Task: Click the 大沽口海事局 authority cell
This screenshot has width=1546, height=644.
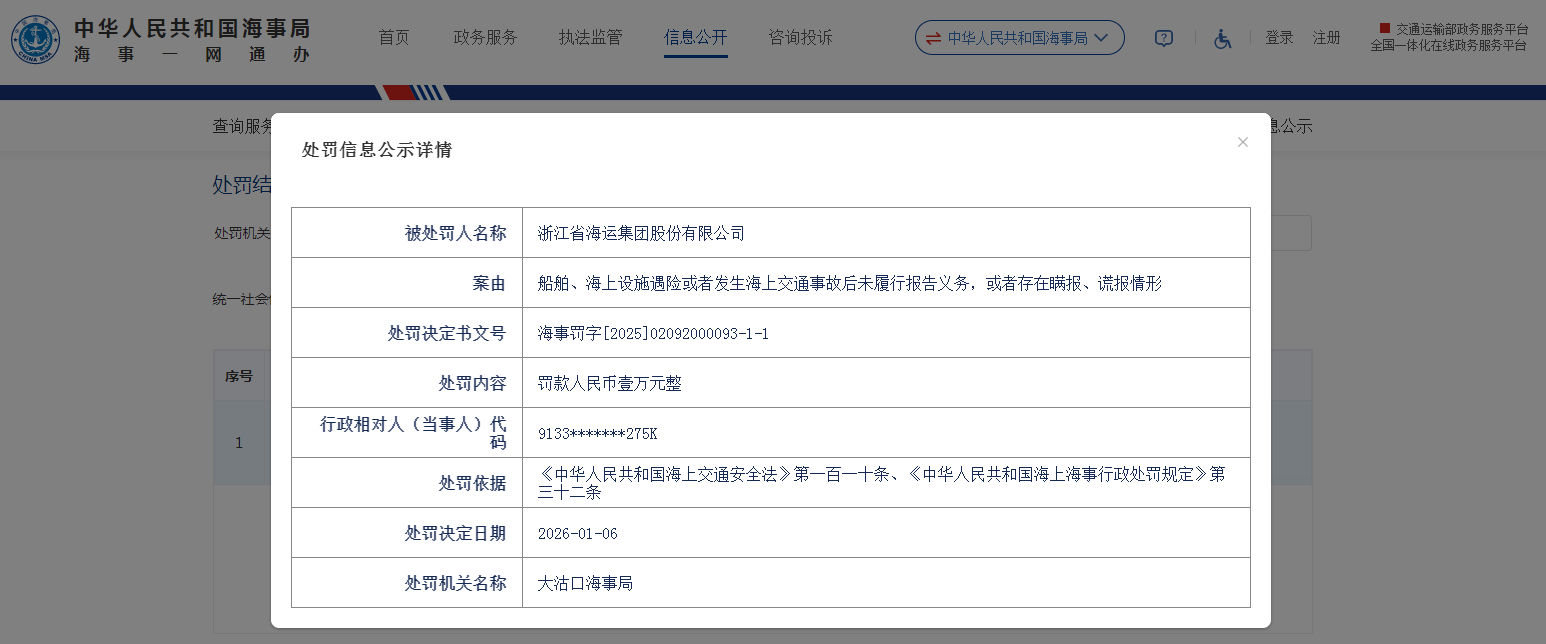Action: [585, 583]
